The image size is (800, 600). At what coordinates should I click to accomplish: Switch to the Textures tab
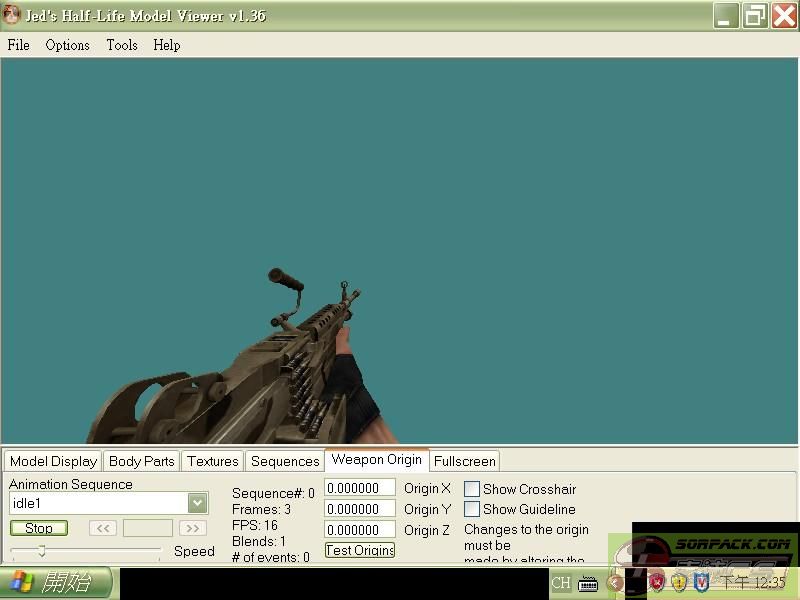tap(213, 461)
